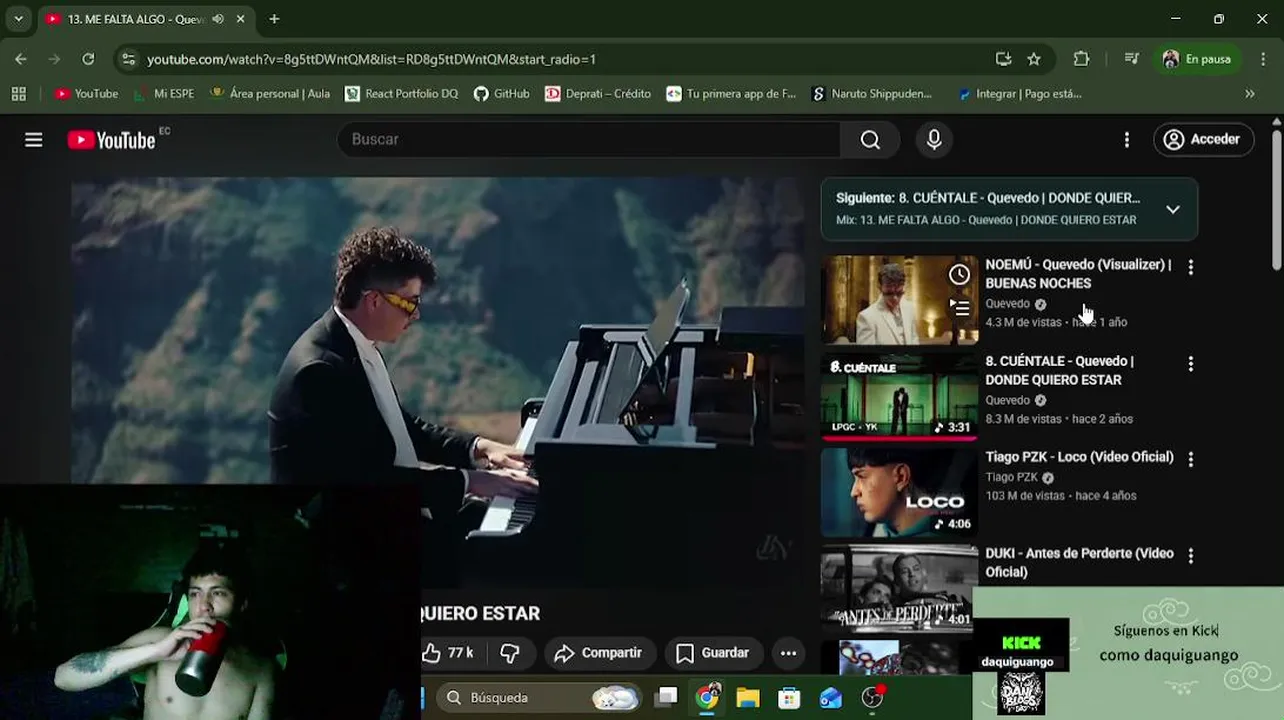Open a new browser tab

274,19
